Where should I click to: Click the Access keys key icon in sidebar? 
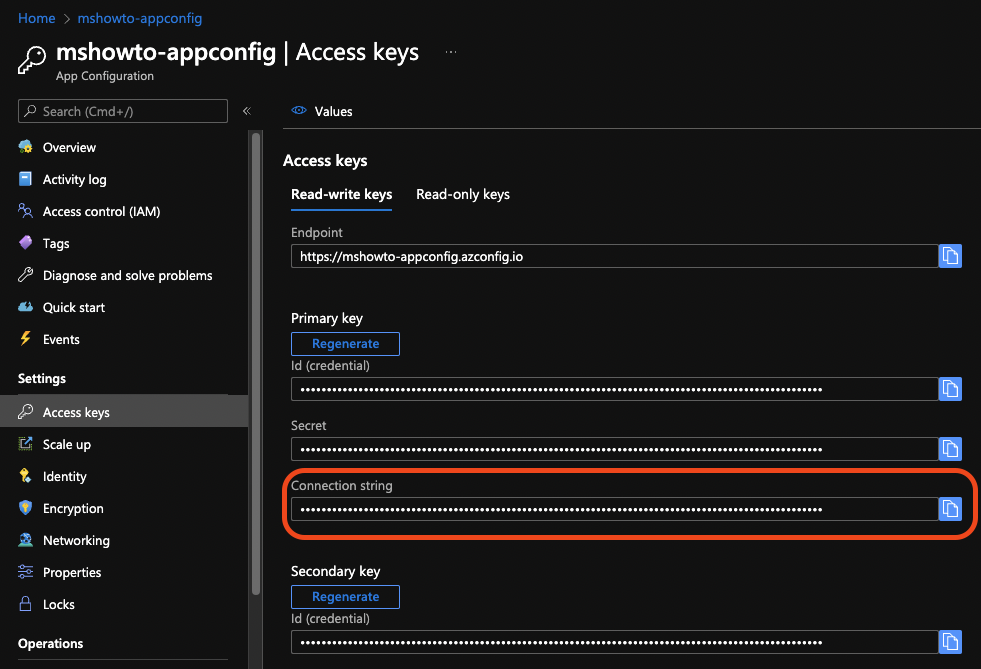tap(26, 412)
